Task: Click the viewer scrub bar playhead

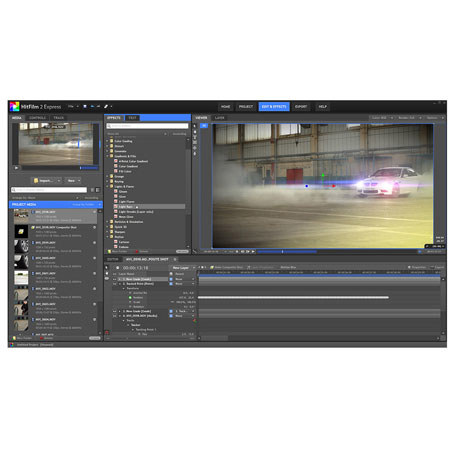Action: click(282, 251)
